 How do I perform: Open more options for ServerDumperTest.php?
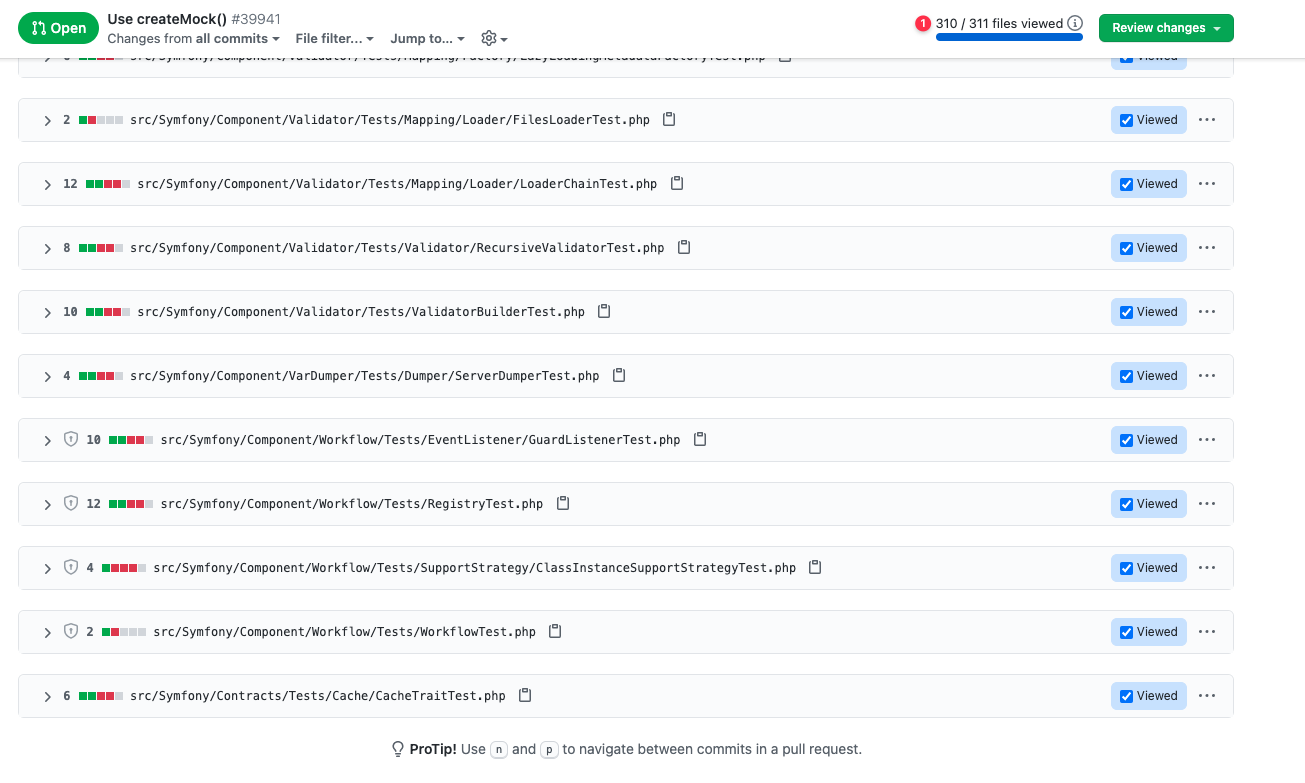tap(1207, 376)
